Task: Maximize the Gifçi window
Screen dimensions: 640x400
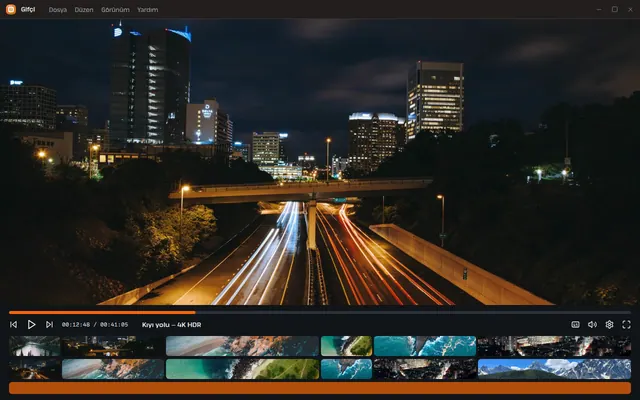Action: pyautogui.click(x=615, y=9)
